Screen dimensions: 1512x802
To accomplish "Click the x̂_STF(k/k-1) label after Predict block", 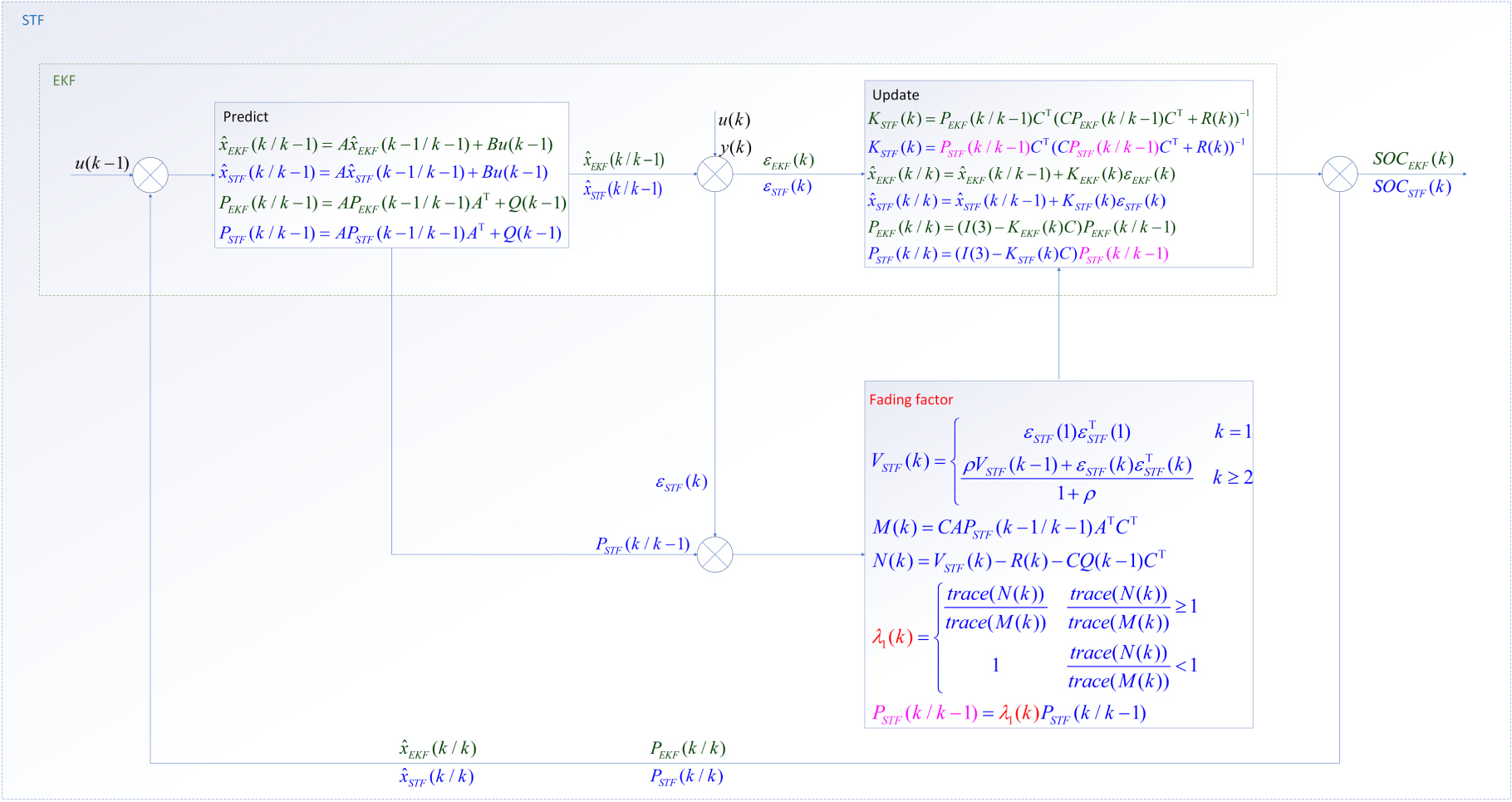I will 623,189.
